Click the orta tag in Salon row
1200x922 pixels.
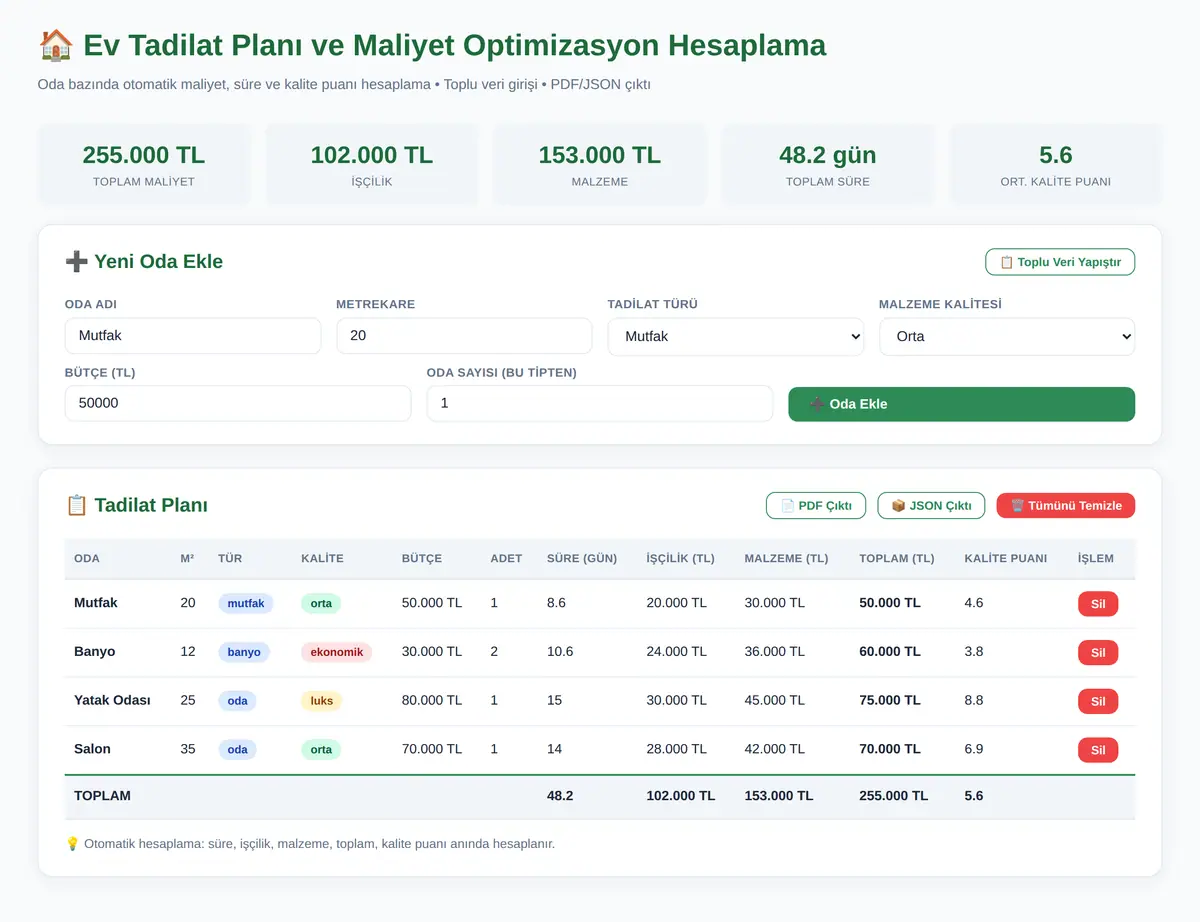point(321,750)
